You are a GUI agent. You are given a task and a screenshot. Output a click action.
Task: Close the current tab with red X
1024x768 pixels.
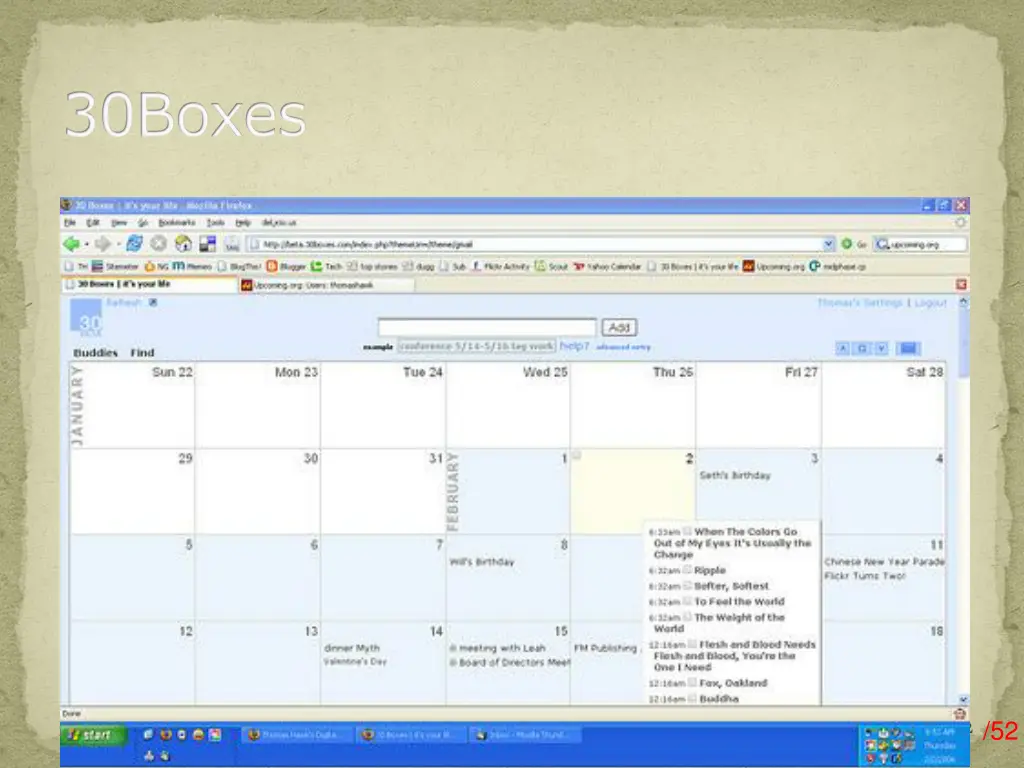click(961, 284)
